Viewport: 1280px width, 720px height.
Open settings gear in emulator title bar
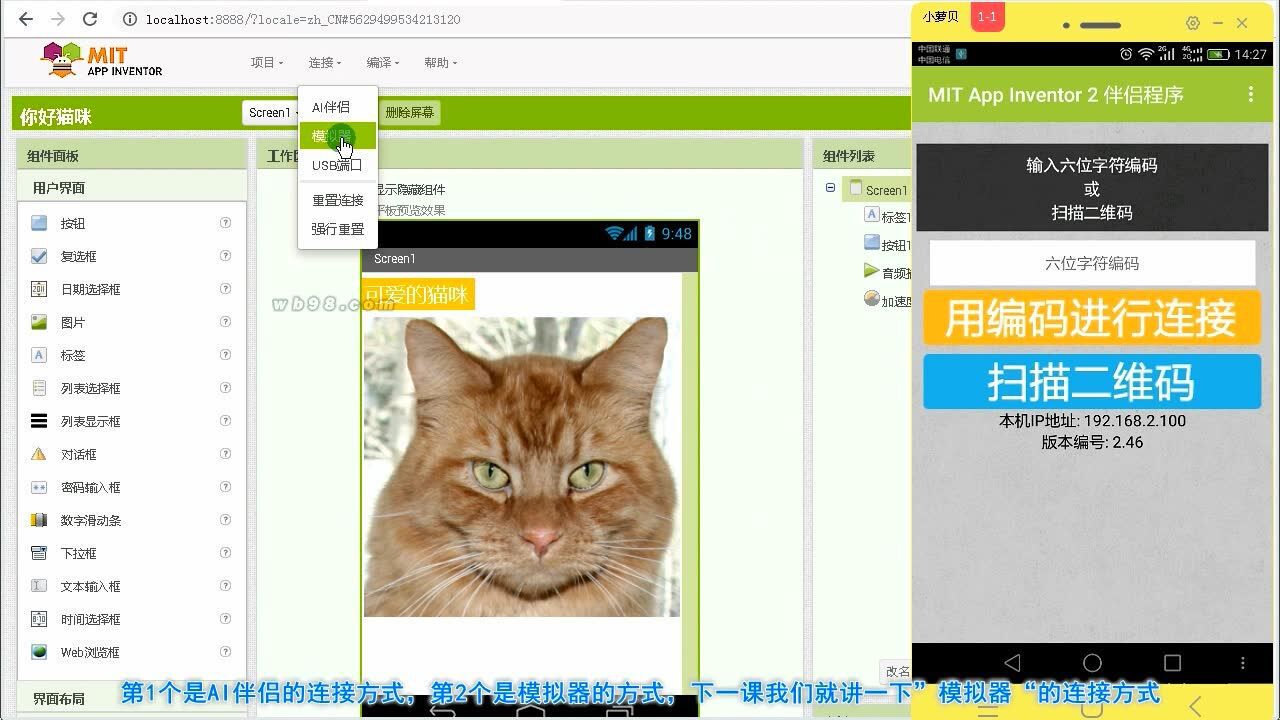tap(1192, 23)
